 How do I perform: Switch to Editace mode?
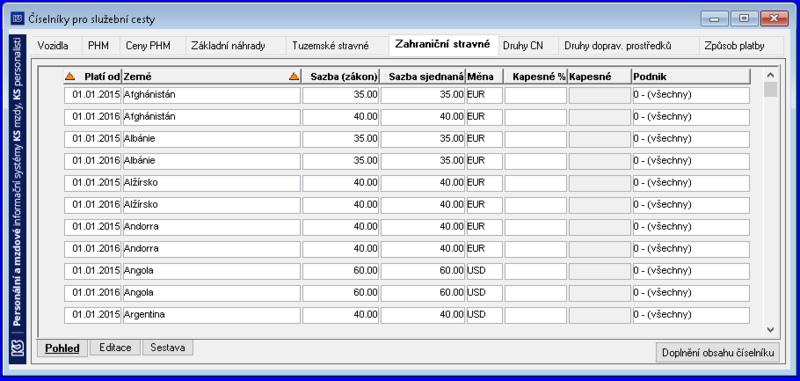coord(115,347)
